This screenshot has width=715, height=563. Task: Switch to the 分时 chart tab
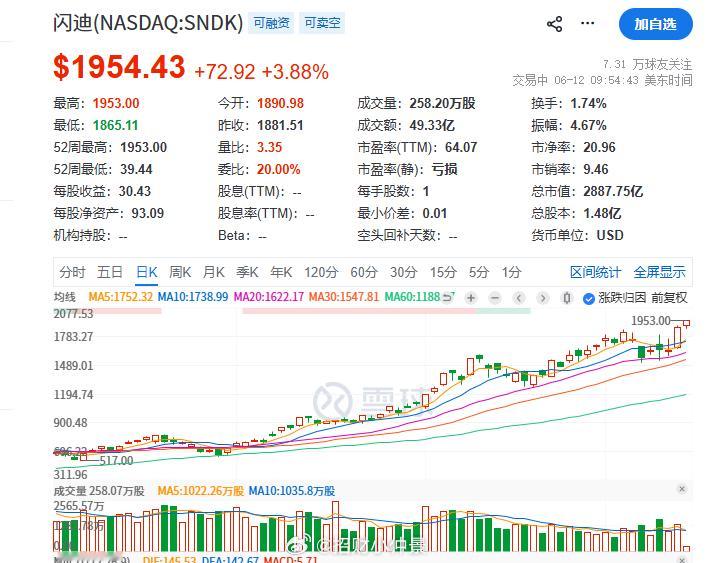(x=72, y=272)
